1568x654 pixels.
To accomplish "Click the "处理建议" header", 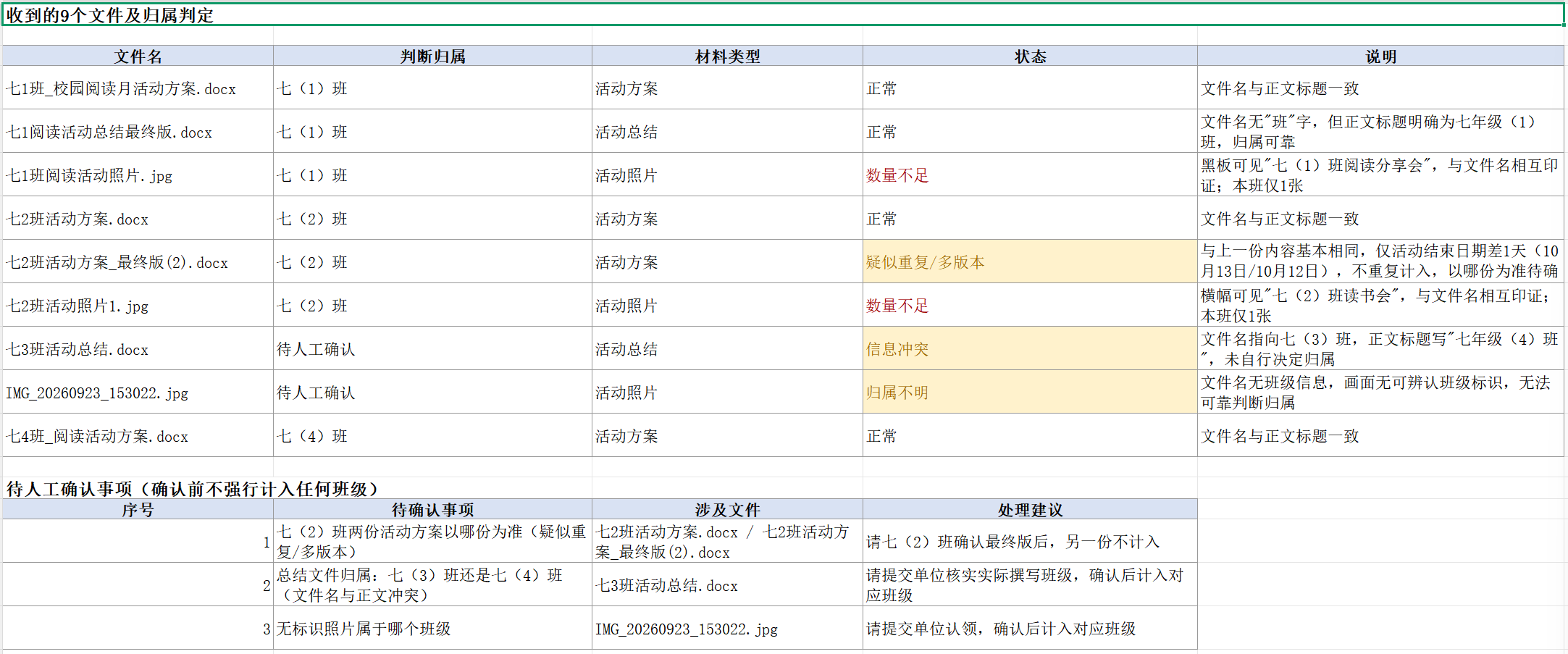I will tap(1030, 509).
